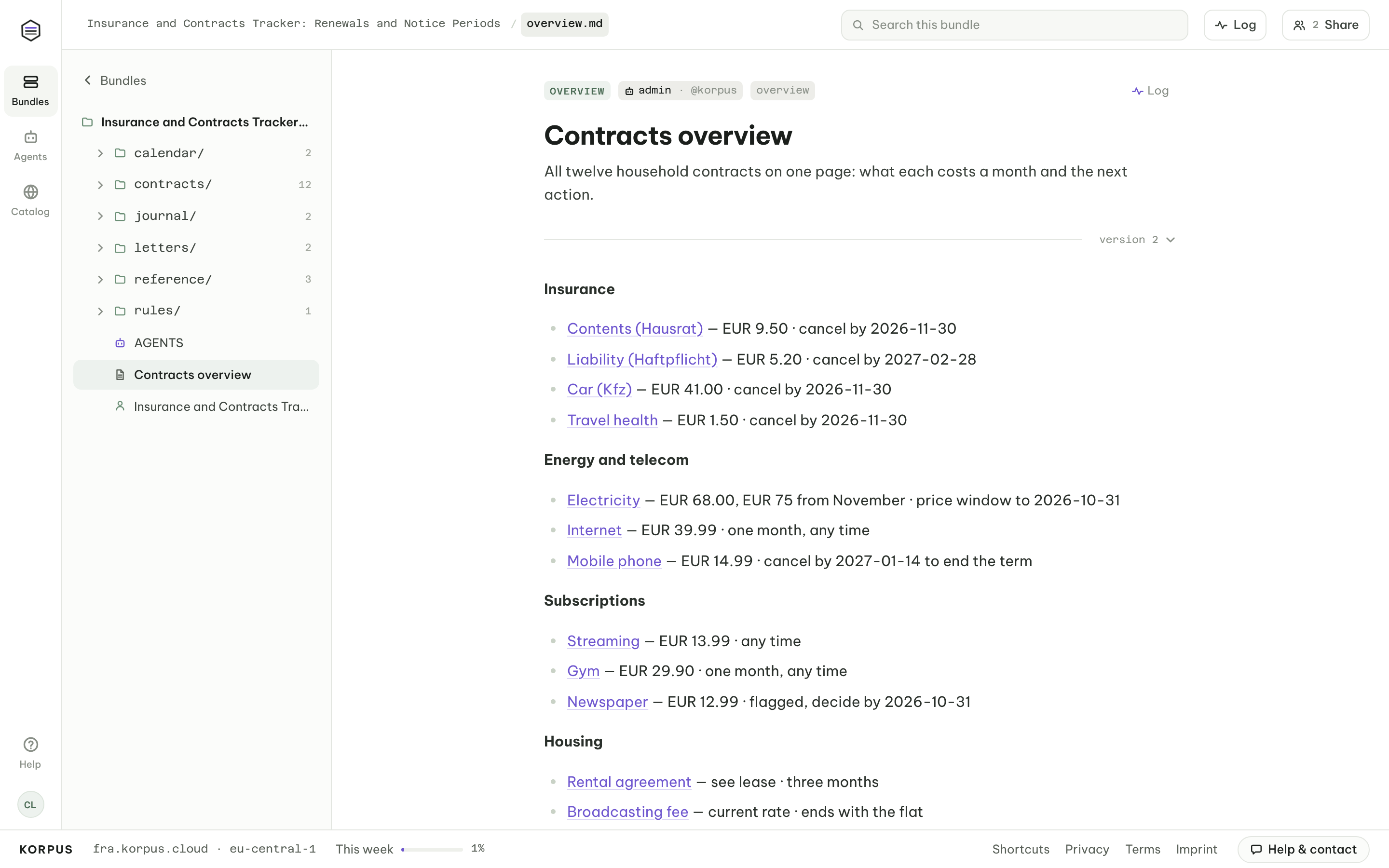This screenshot has height=868, width=1389.
Task: Click the OVERVIEW badge
Action: click(x=577, y=91)
